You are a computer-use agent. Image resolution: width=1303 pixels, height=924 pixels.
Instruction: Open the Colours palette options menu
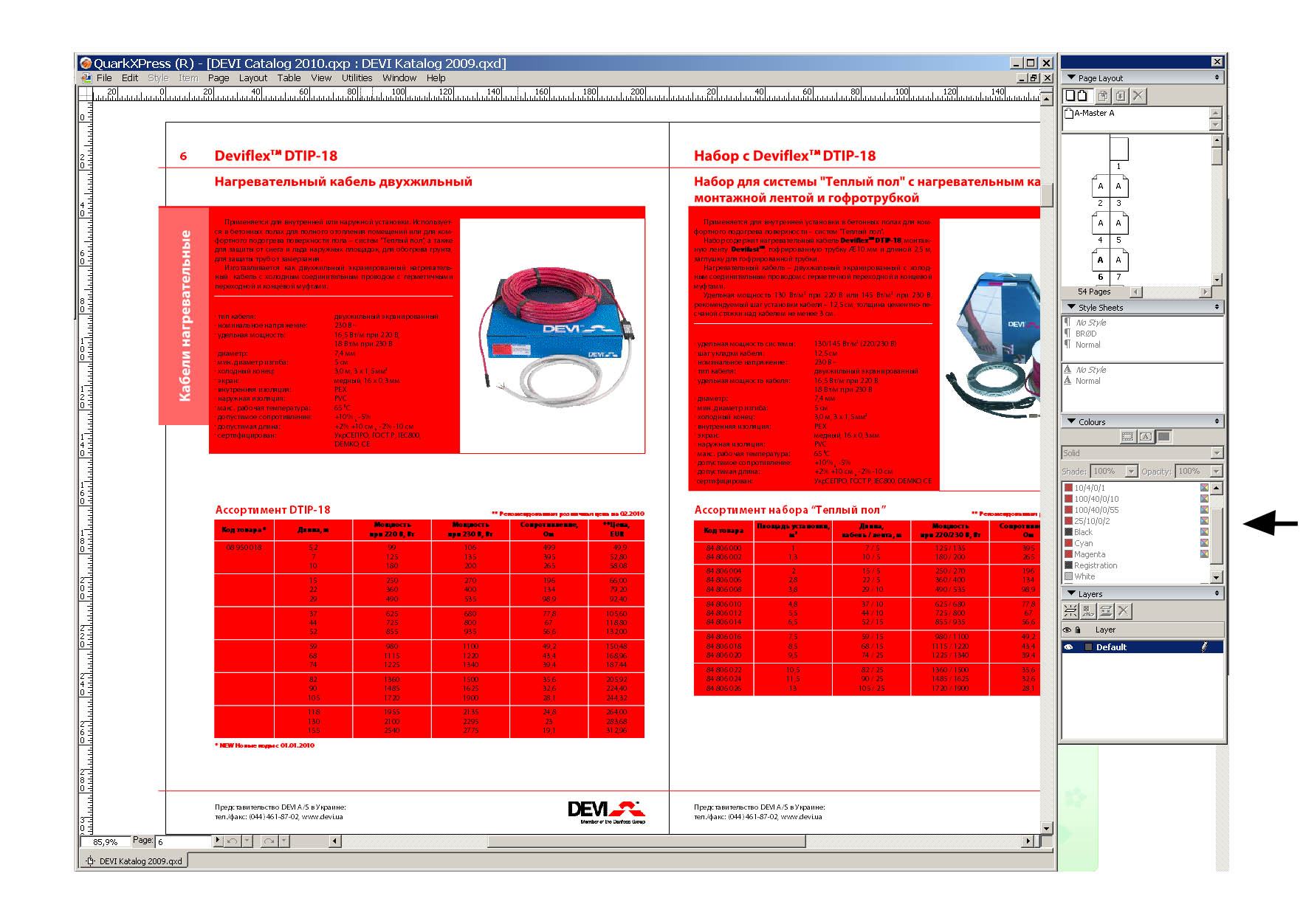(1217, 421)
